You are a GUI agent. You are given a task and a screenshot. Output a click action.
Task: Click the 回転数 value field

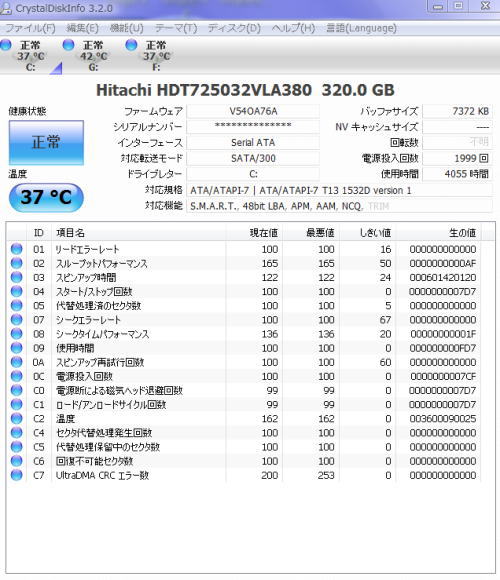point(457,143)
